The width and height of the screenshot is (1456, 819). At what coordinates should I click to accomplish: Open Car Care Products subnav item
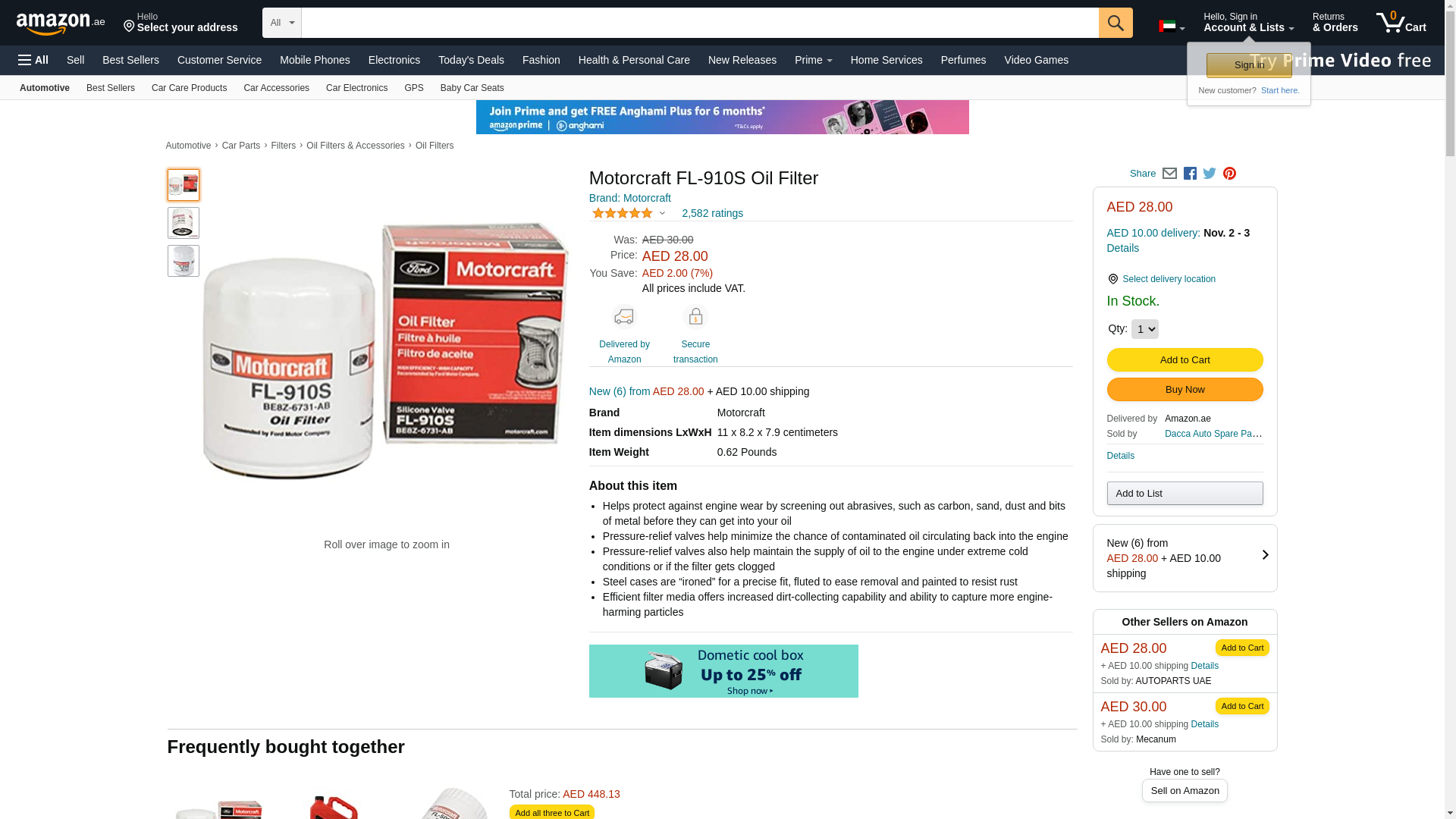coord(189,88)
